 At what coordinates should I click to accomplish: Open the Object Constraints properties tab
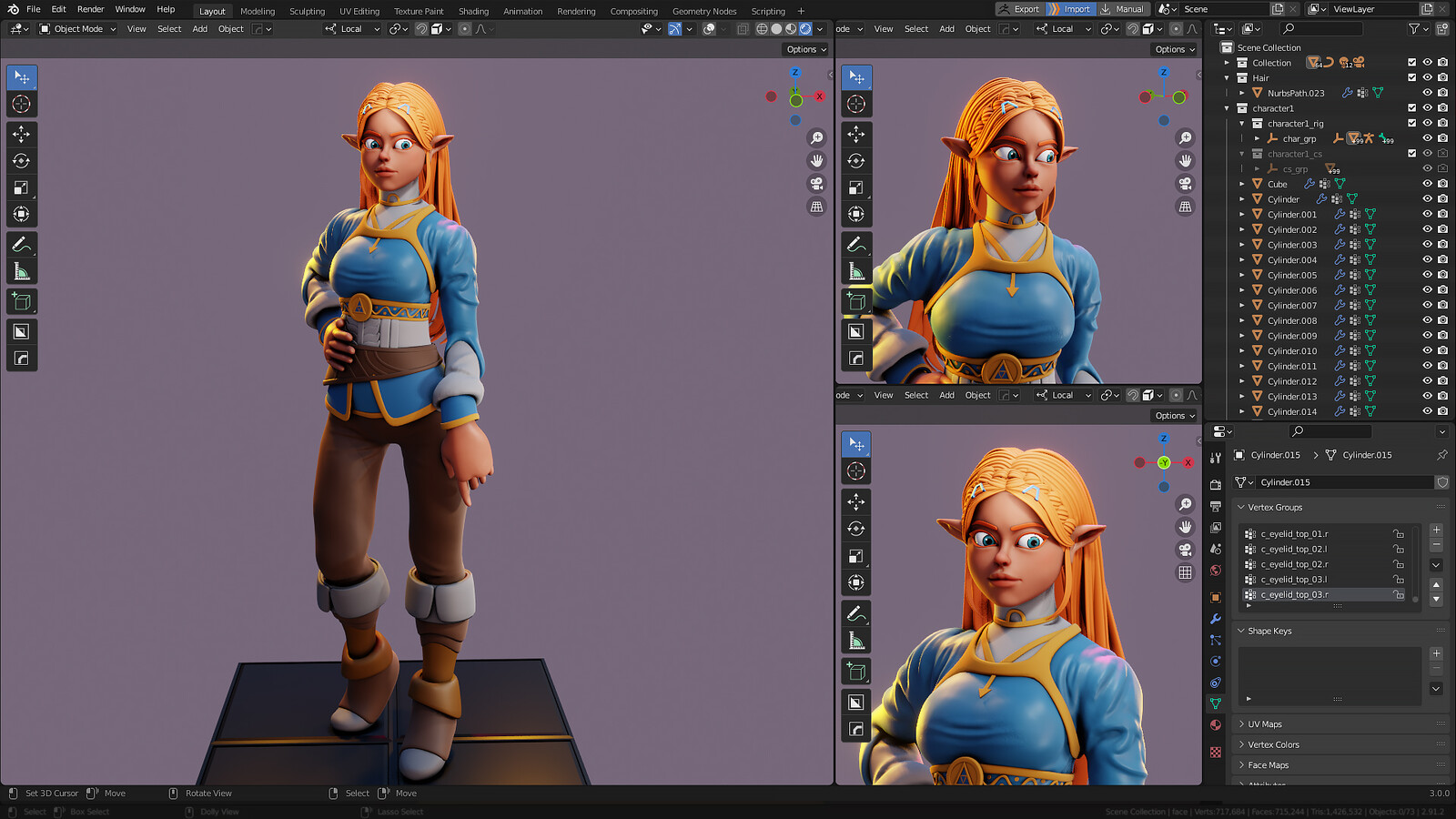[1216, 682]
